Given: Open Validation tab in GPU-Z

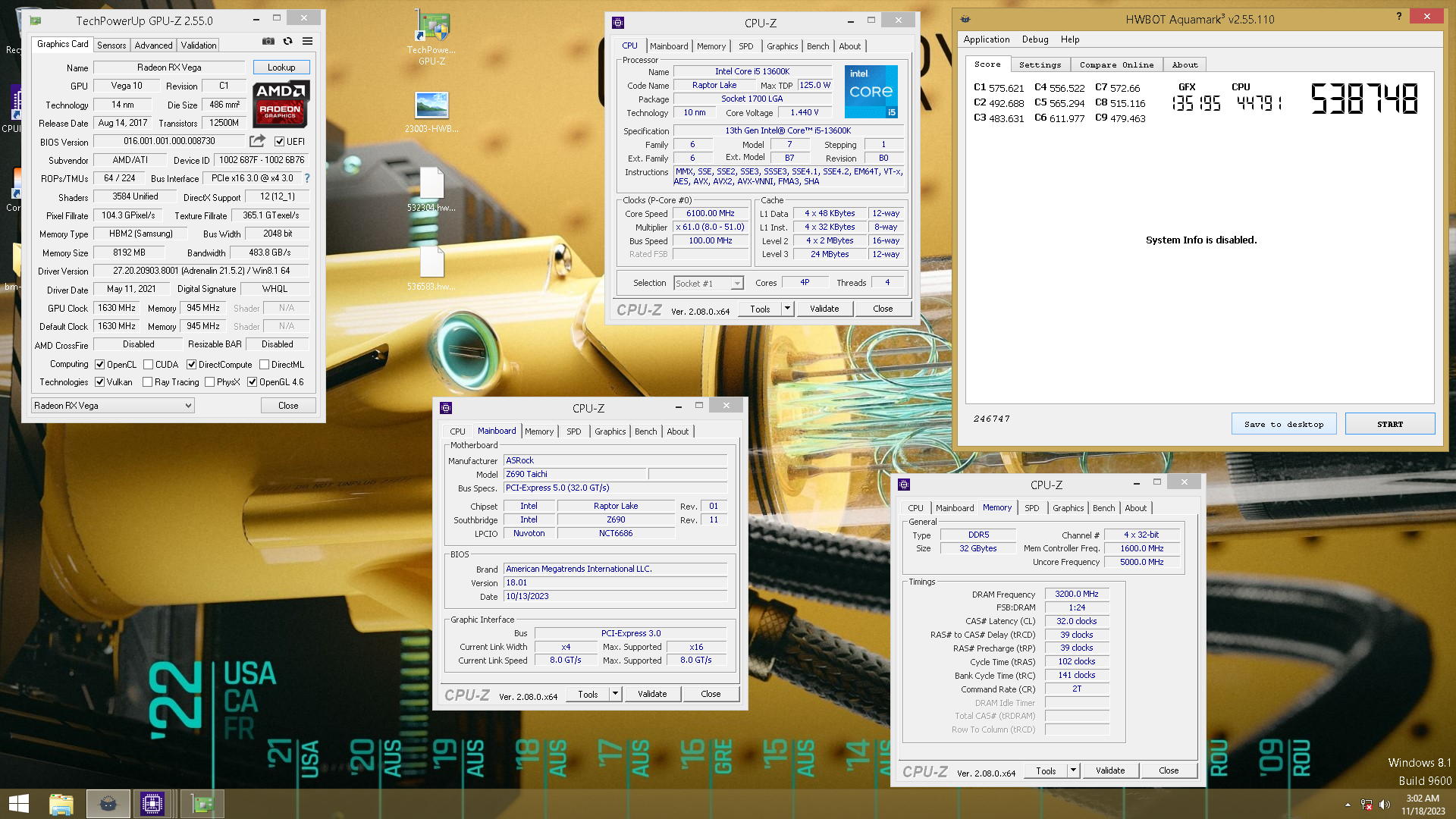Looking at the screenshot, I should click(199, 45).
